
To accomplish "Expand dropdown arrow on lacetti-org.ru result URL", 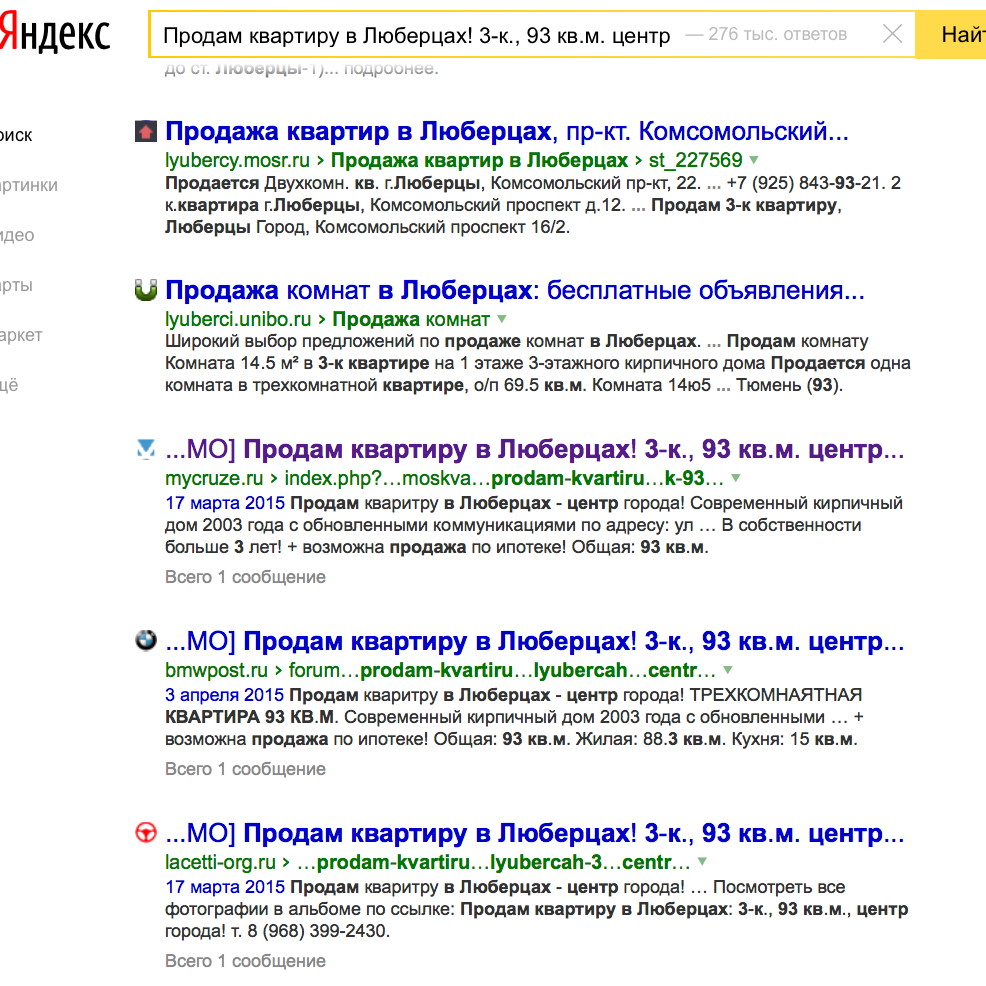I will tap(702, 862).
